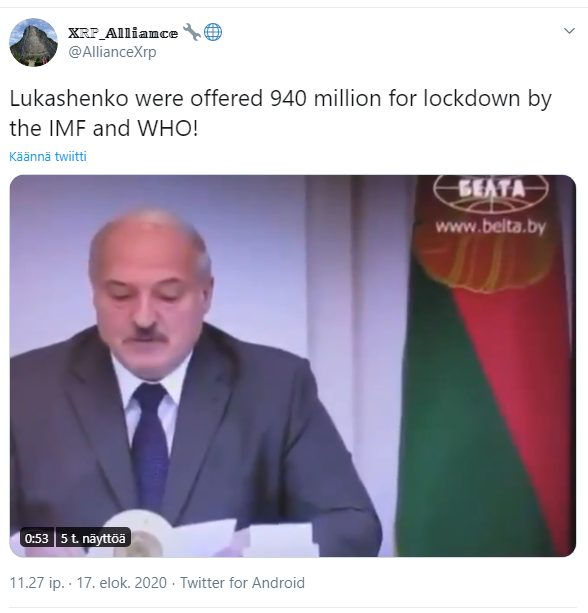Click the 0:53 video duration badge
588x613 pixels.
tap(36, 538)
